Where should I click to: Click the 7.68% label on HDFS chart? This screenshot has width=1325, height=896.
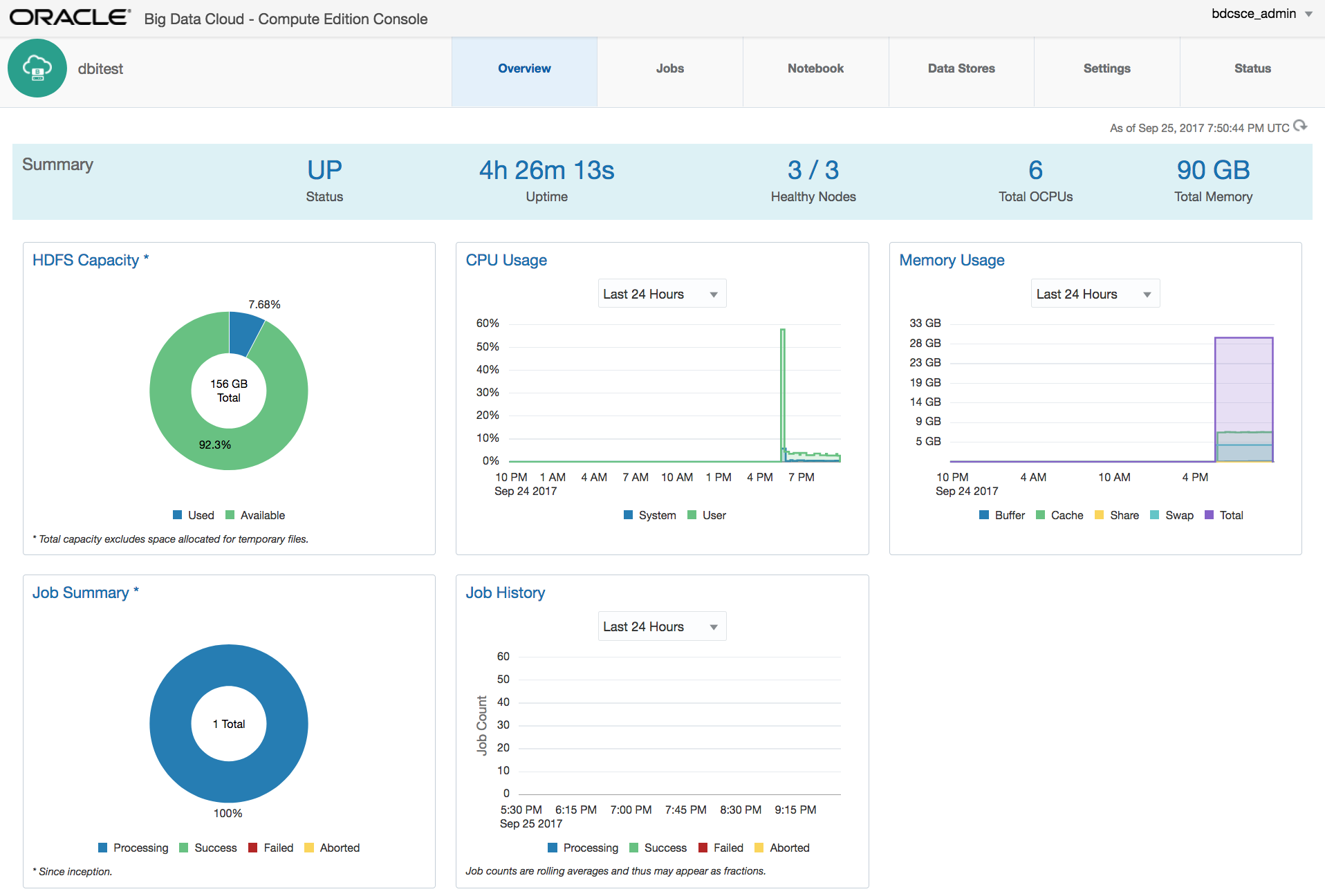pos(264,304)
